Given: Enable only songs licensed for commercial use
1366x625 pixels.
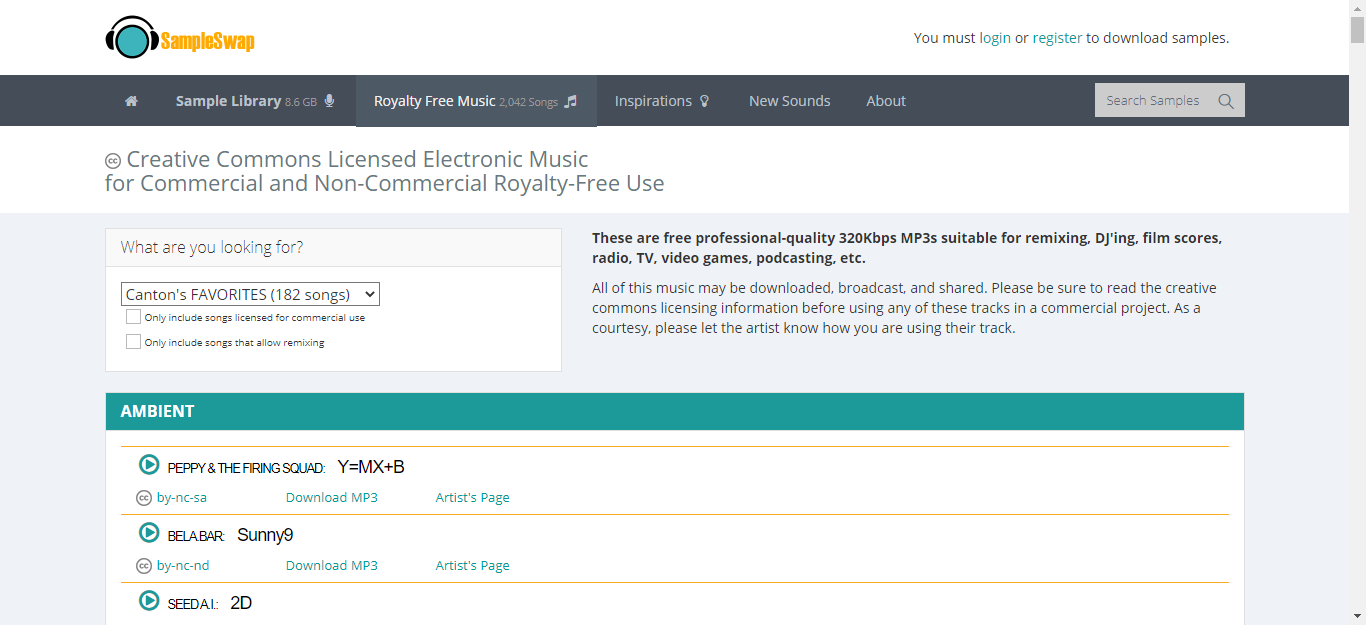Looking at the screenshot, I should pyautogui.click(x=134, y=317).
